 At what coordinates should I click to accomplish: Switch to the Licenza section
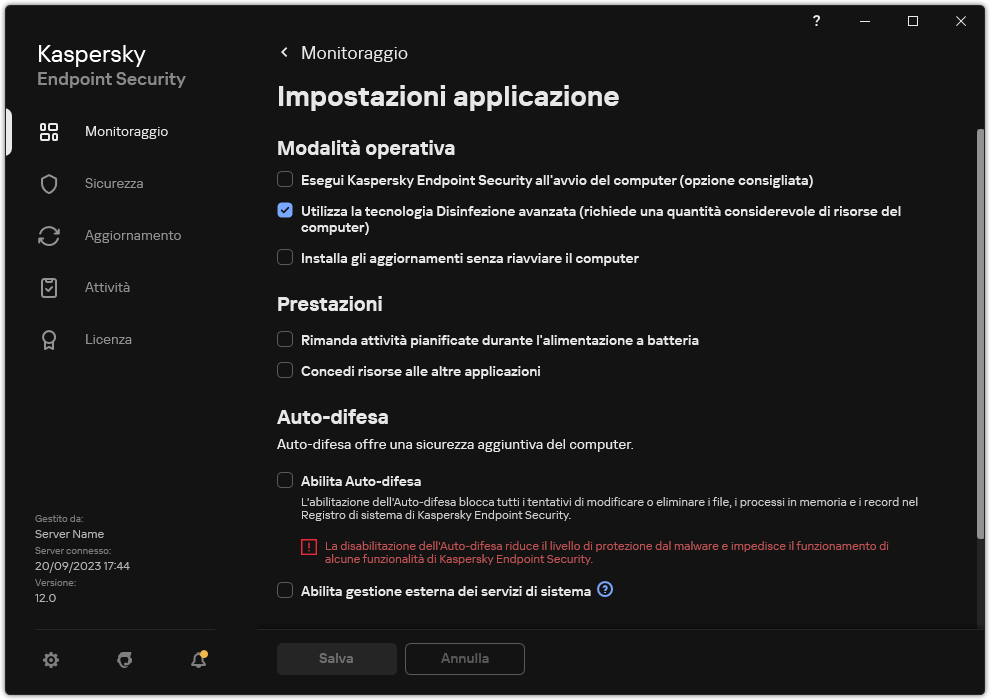tap(108, 339)
